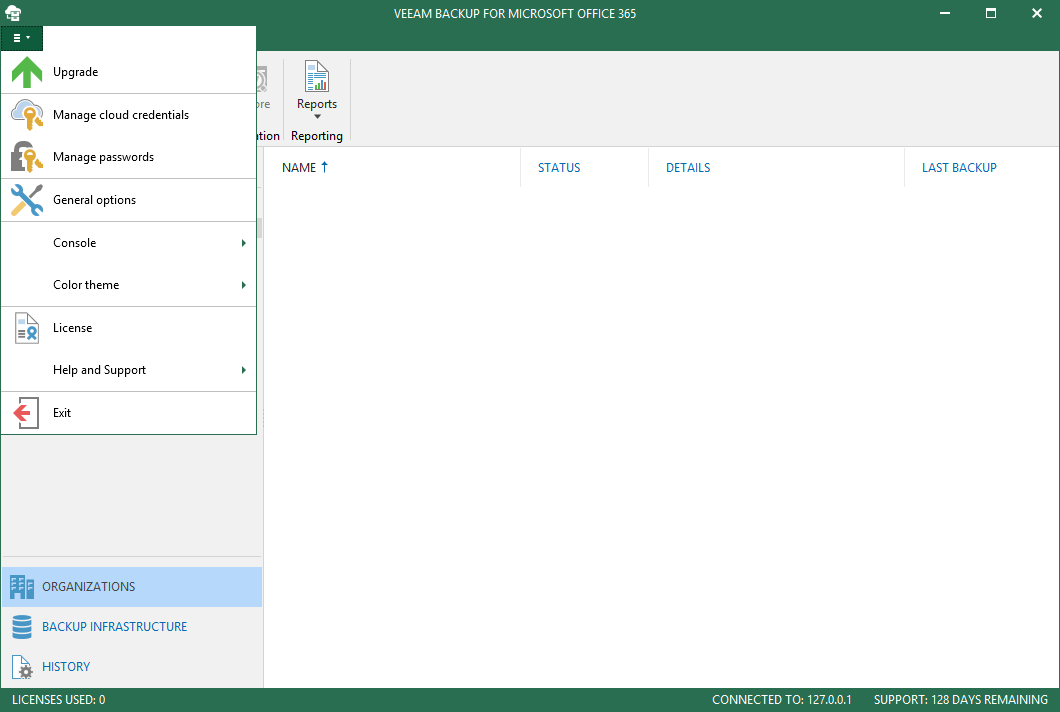
Task: Click CONNECTED TO: 127.0.0.1 status text
Action: pyautogui.click(x=781, y=700)
